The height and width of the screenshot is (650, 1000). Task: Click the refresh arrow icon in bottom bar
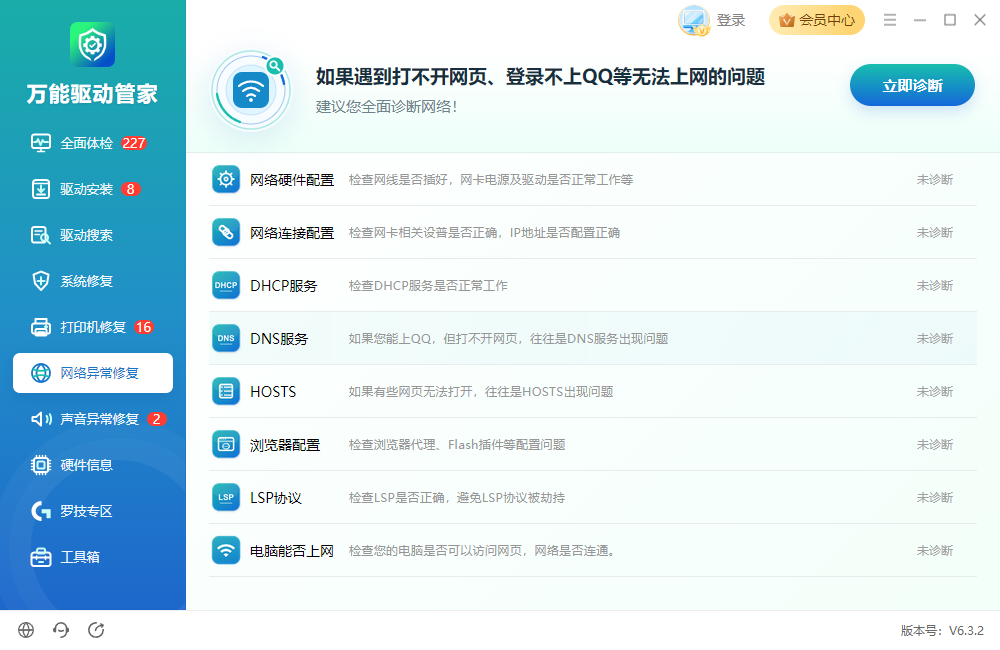point(96,630)
